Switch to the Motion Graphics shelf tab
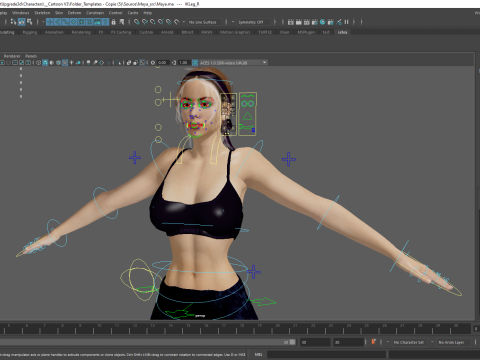Viewport: 480px width, 360px height. click(235, 32)
